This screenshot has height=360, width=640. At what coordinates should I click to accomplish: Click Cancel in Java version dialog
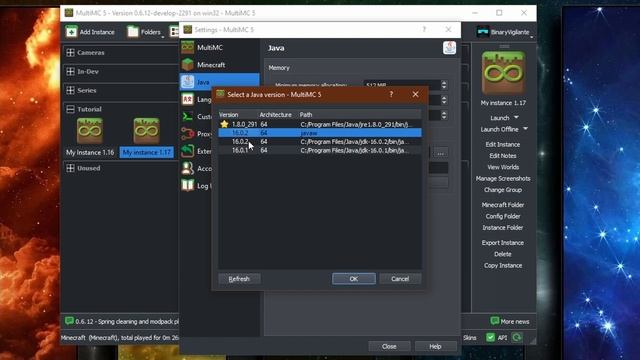[x=400, y=279]
